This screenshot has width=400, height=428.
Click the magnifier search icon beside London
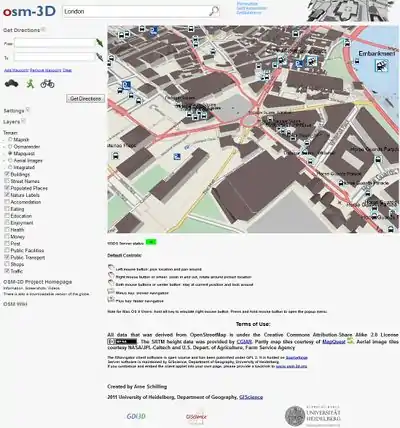tap(214, 11)
